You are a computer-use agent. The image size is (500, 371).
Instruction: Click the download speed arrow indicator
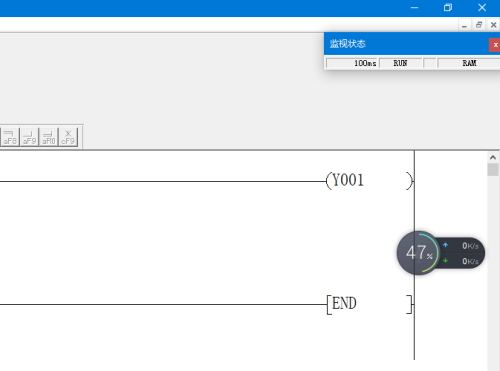pos(445,261)
